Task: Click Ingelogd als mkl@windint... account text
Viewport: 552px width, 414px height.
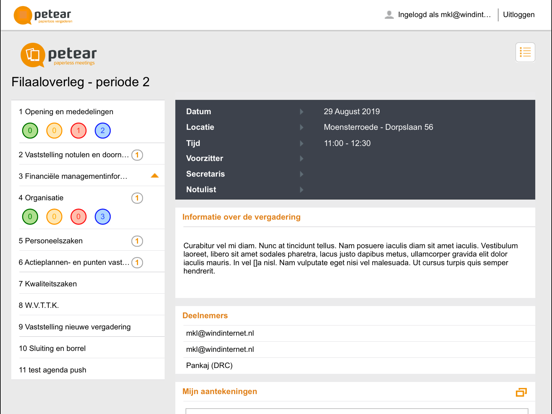Action: (x=444, y=15)
